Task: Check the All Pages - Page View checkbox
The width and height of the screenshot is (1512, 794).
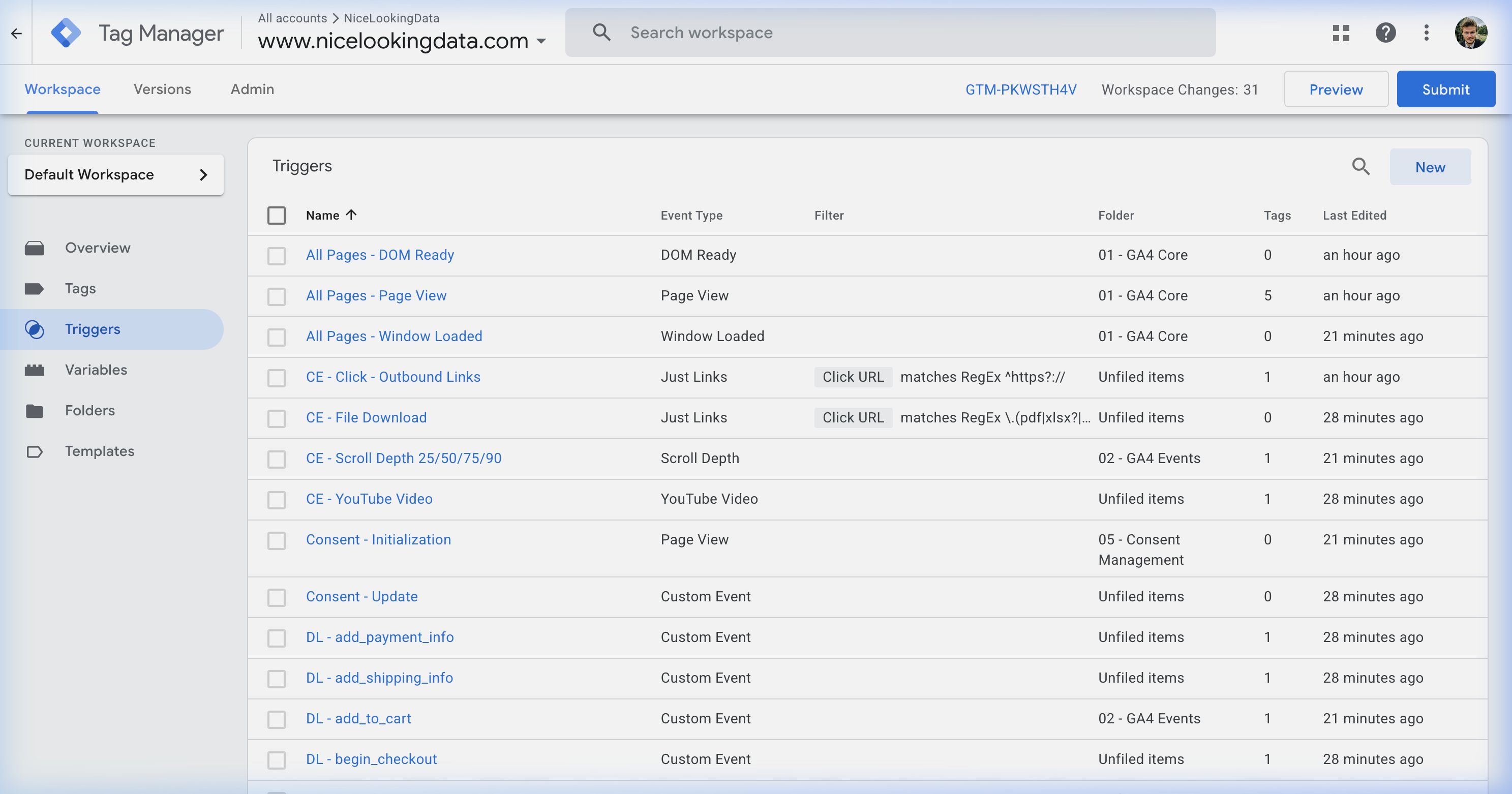Action: [277, 296]
